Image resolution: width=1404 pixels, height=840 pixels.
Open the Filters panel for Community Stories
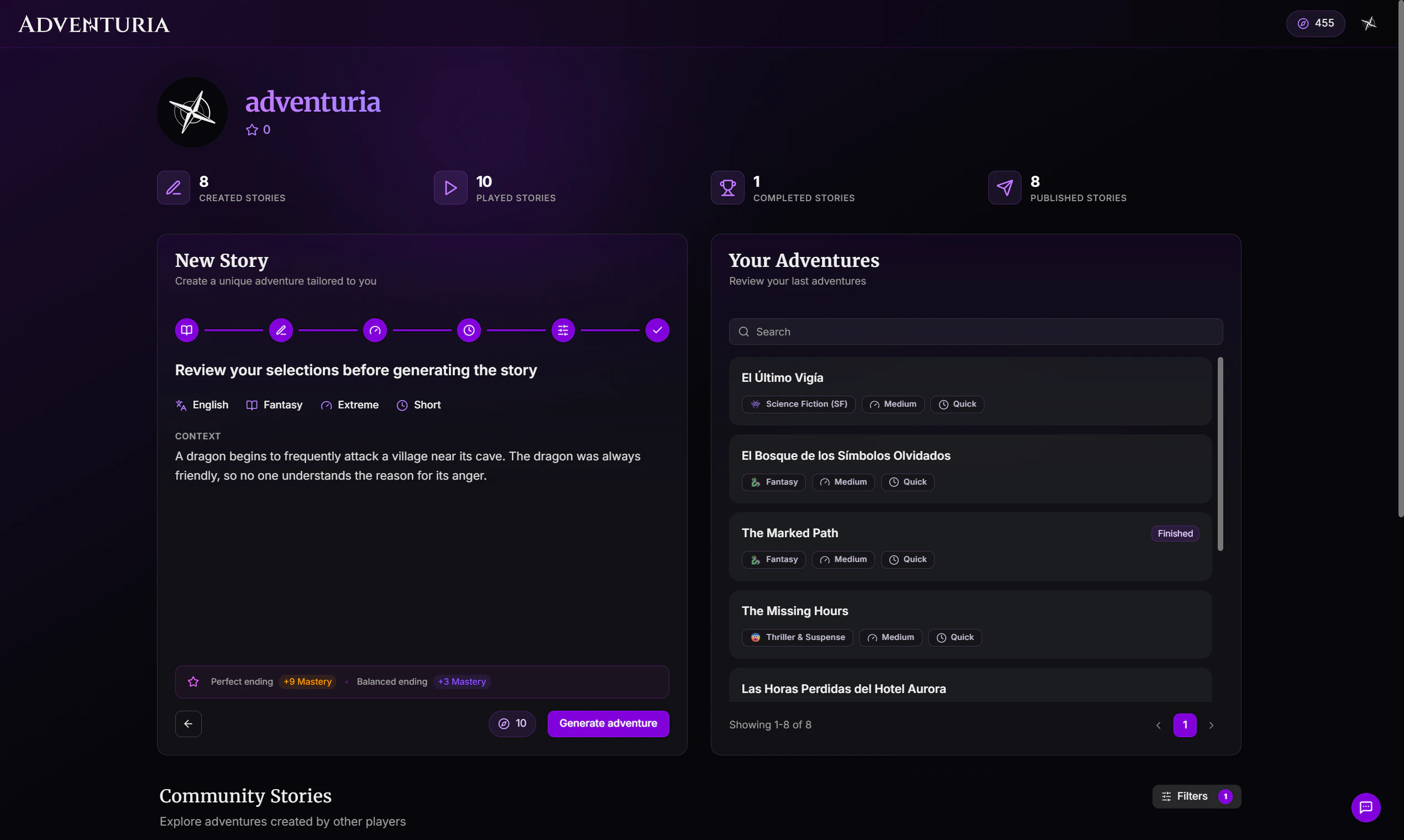pos(1196,796)
